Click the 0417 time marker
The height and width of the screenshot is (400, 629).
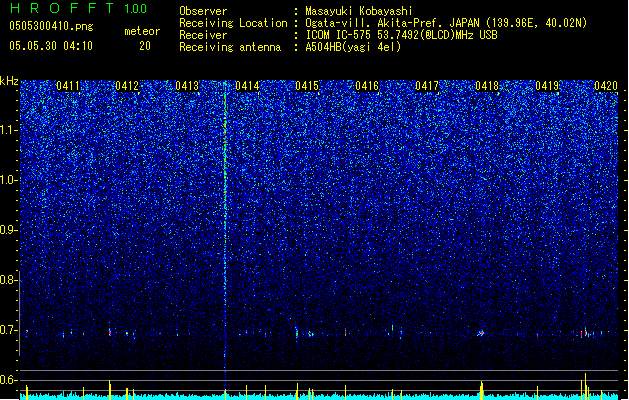427,86
